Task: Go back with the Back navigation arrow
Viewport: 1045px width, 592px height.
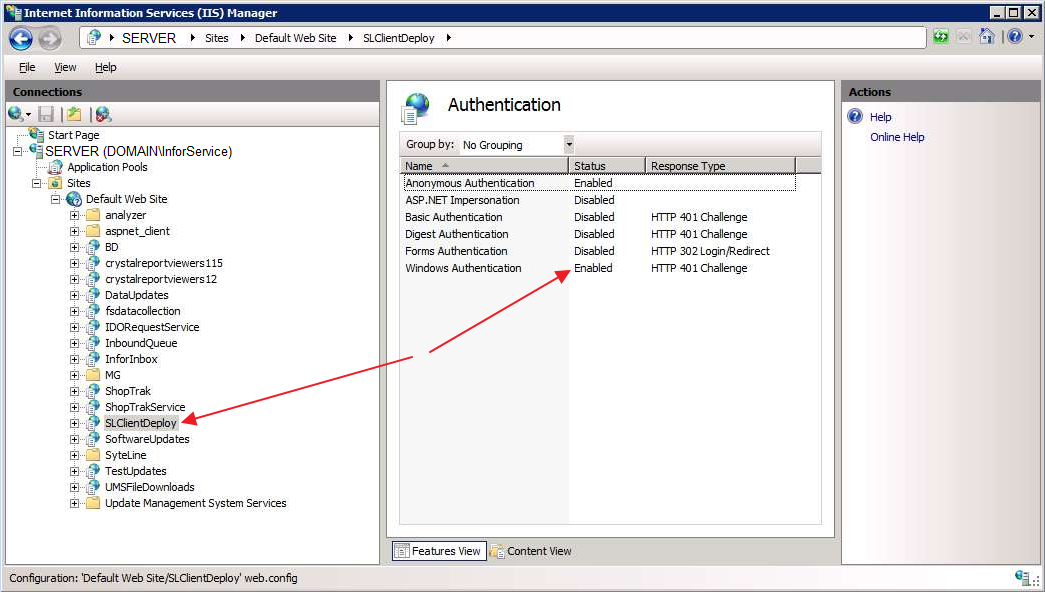Action: (21, 39)
